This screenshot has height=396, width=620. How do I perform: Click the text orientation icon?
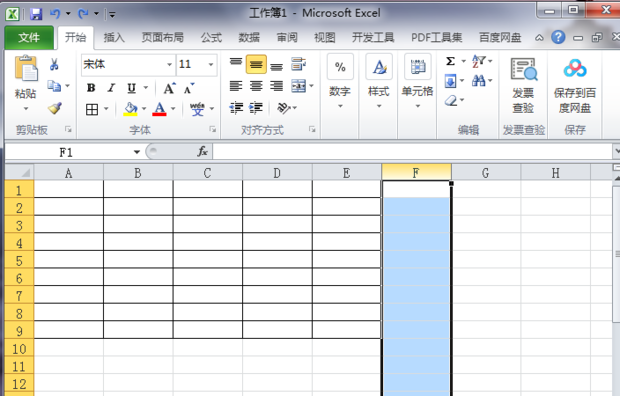tap(284, 108)
